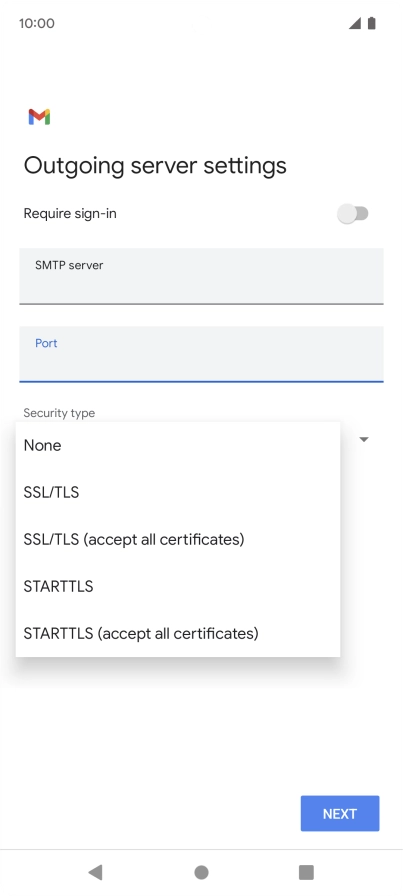Choose STARTTLS (accept all certificates)
This screenshot has width=403, height=896.
click(178, 633)
